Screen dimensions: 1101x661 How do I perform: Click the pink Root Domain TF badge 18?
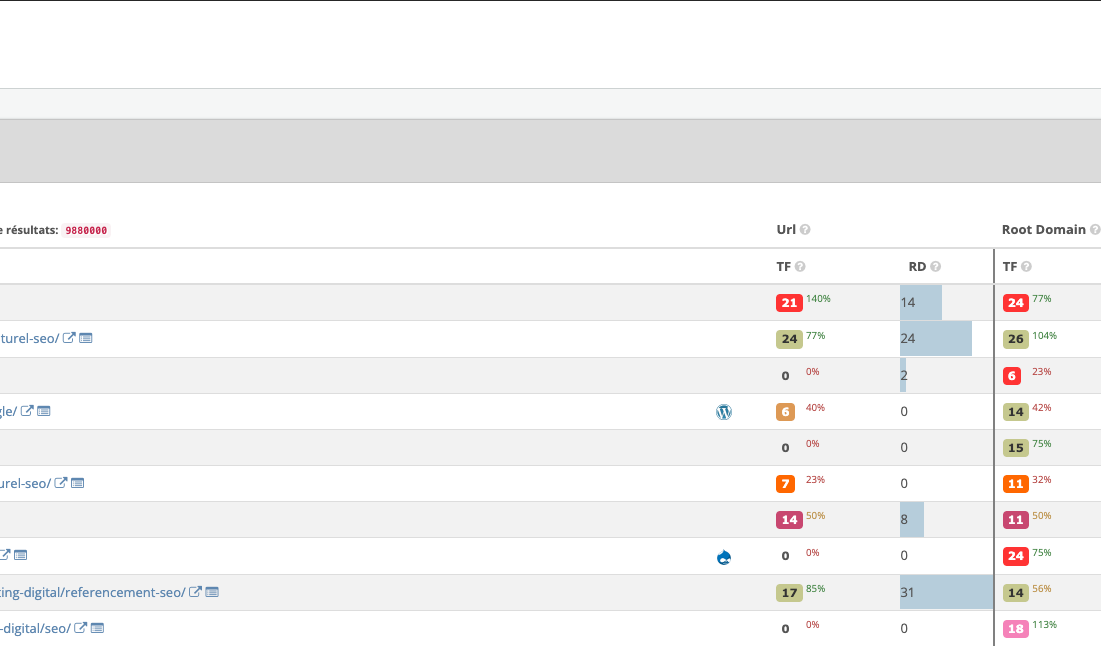pyautogui.click(x=1016, y=629)
